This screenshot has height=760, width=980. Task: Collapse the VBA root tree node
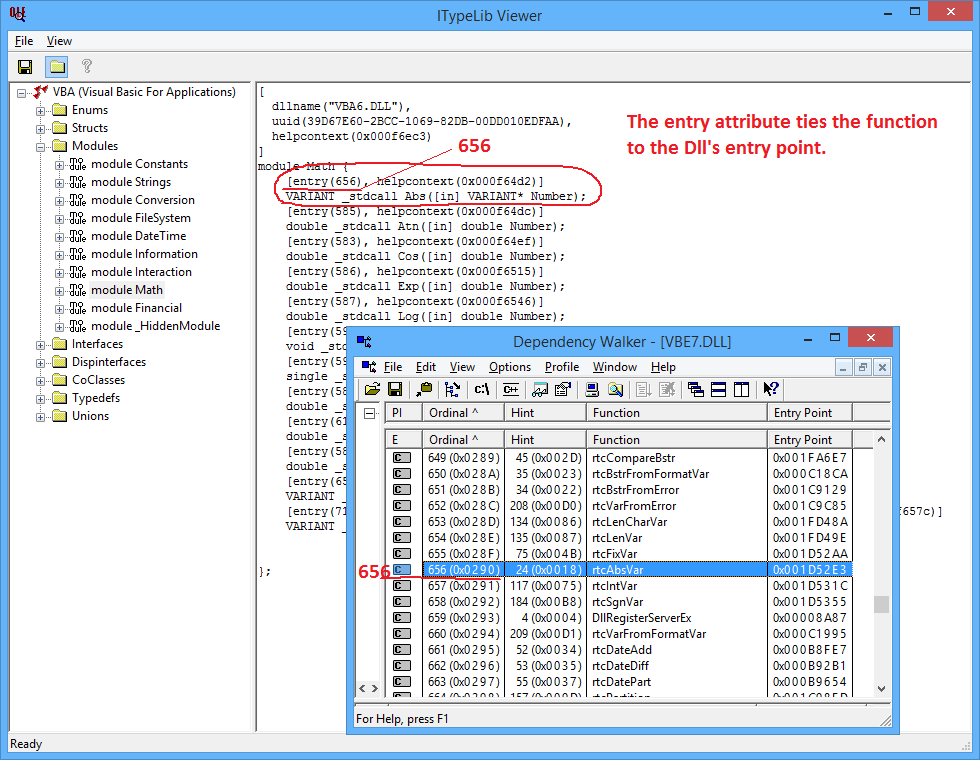22,93
